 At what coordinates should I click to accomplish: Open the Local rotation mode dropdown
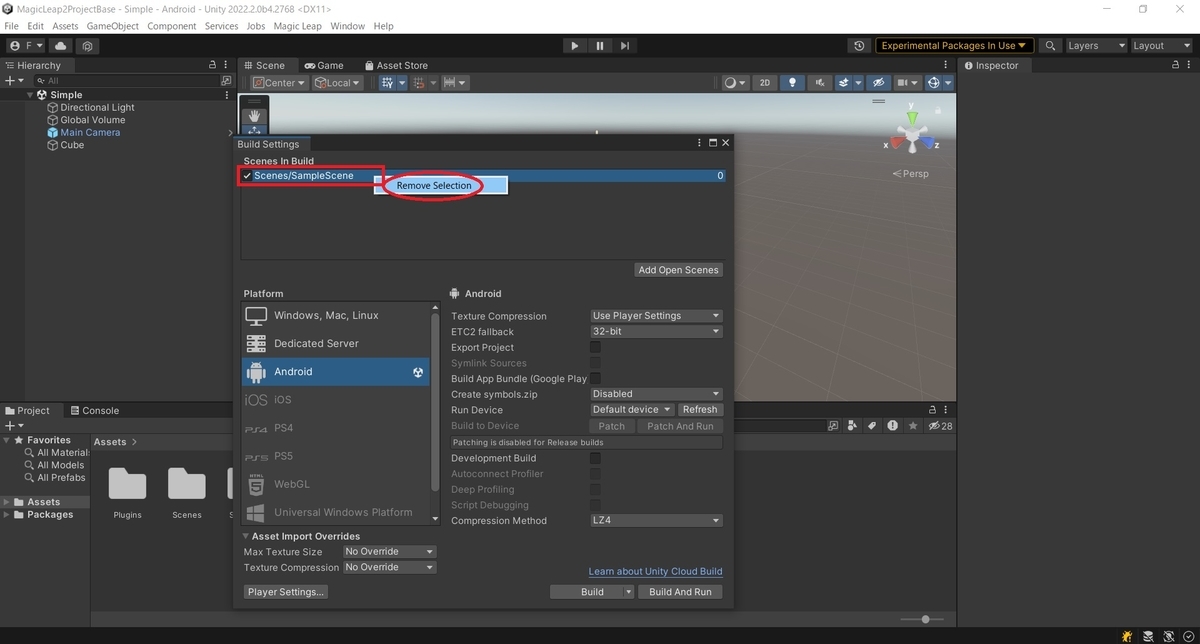click(x=337, y=83)
